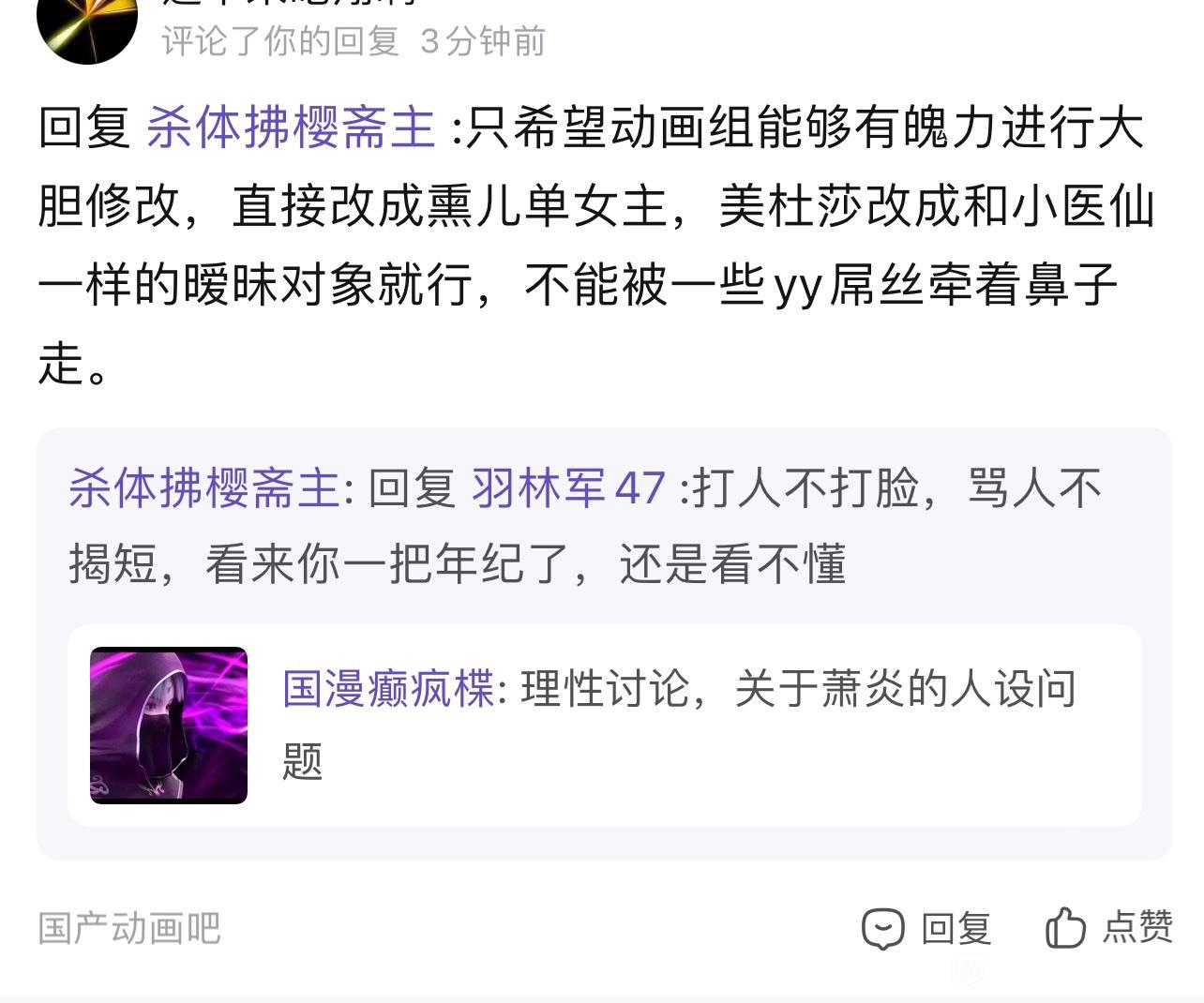Open main reply text about 动画组大胆修改

pos(596,246)
